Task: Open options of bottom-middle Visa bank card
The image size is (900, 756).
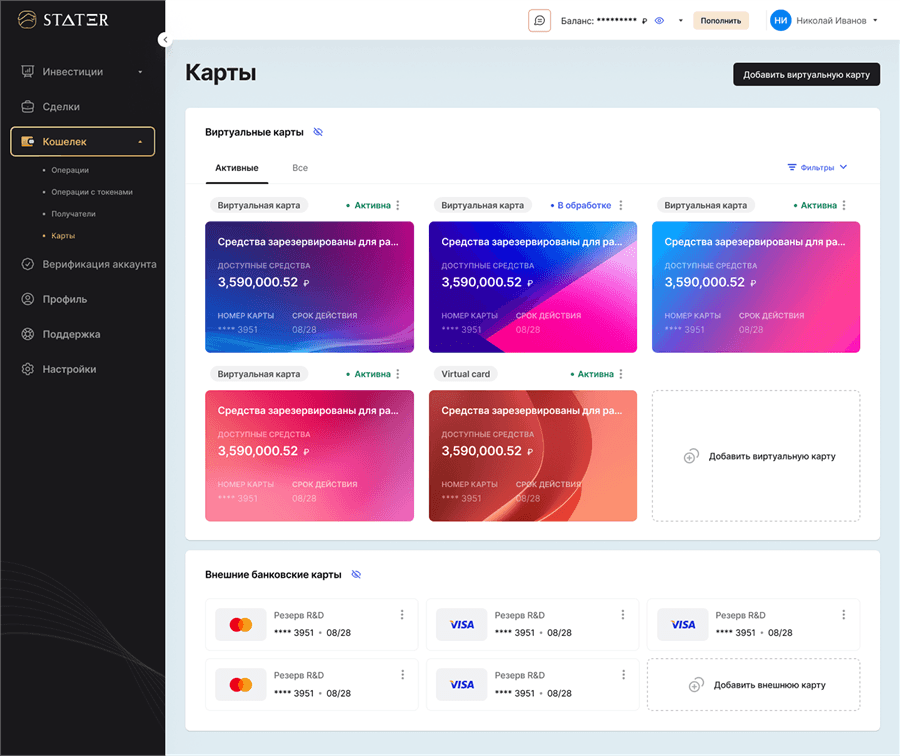Action: tap(623, 674)
